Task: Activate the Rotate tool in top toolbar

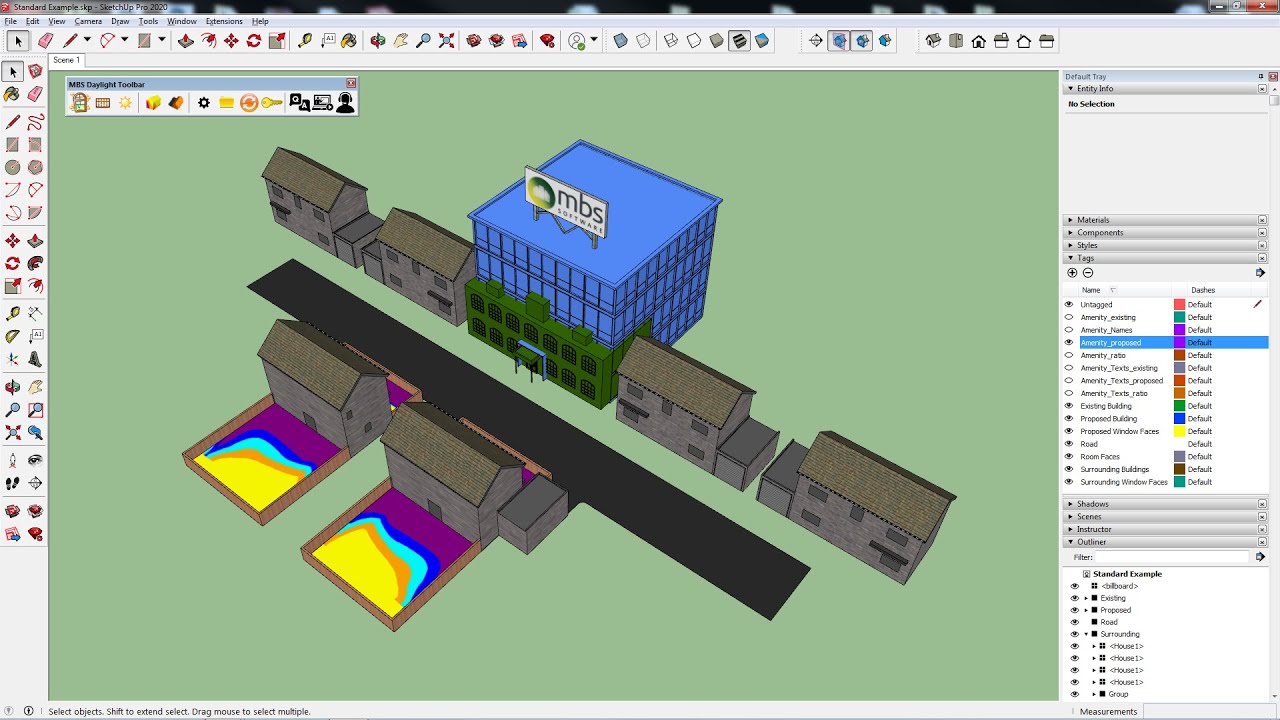Action: pos(254,41)
